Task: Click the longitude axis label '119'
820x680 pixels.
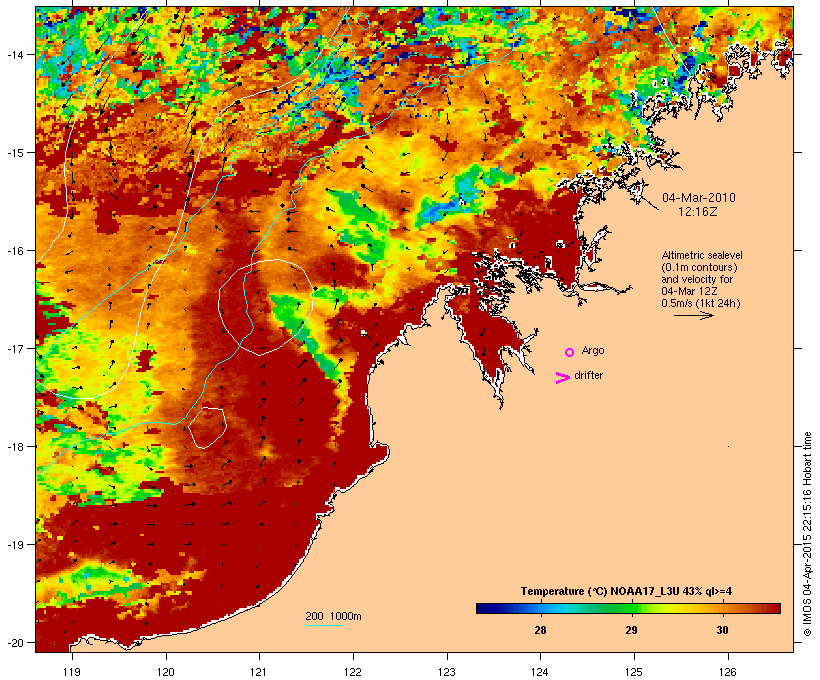Action: [72, 672]
